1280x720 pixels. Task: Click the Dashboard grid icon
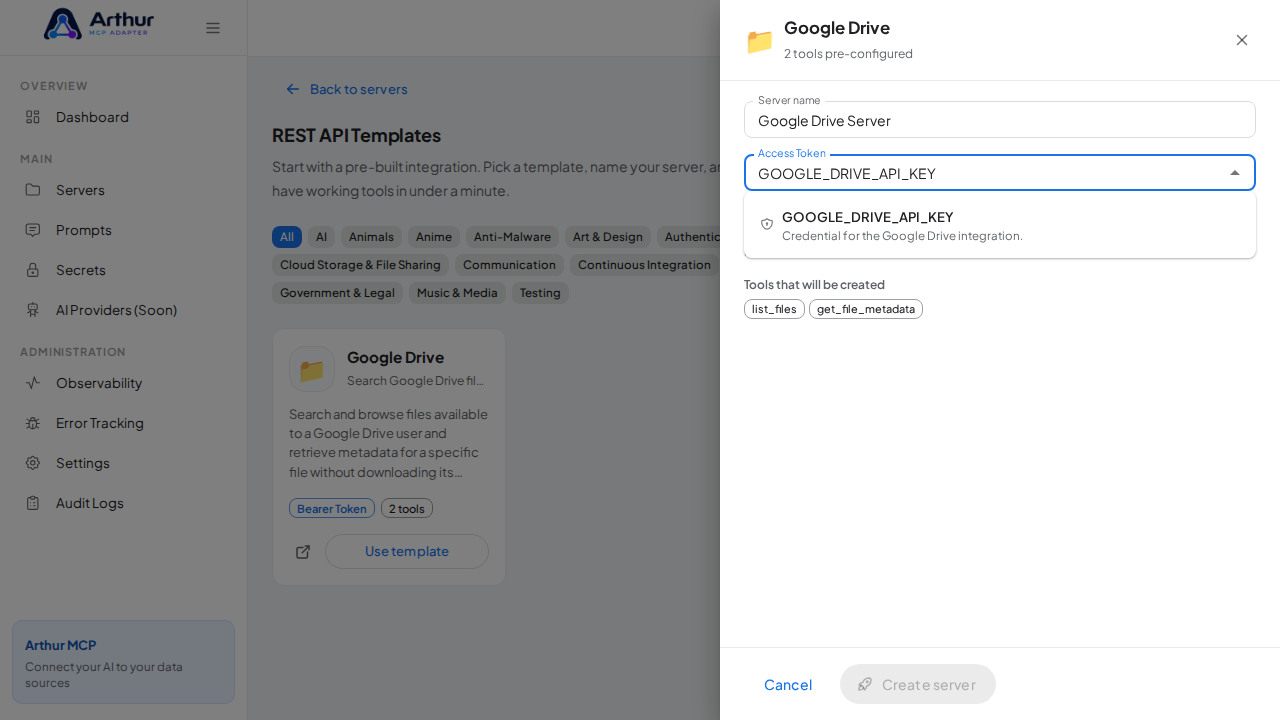pyautogui.click(x=33, y=117)
